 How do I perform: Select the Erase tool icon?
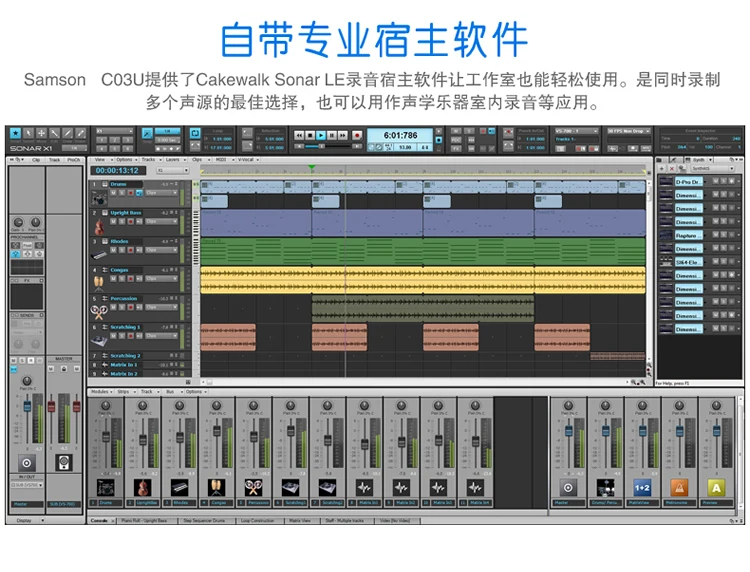point(81,133)
